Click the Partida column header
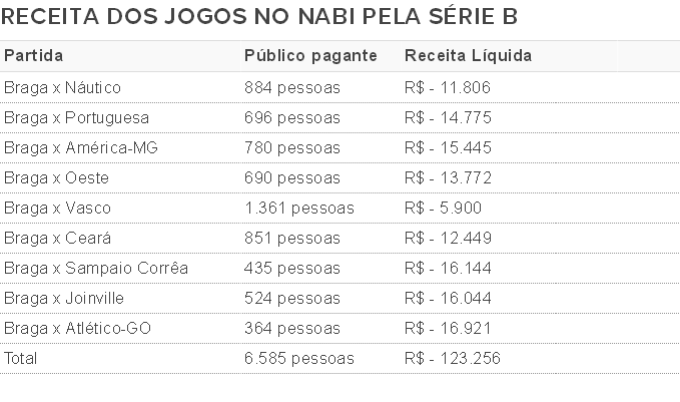 (33, 56)
